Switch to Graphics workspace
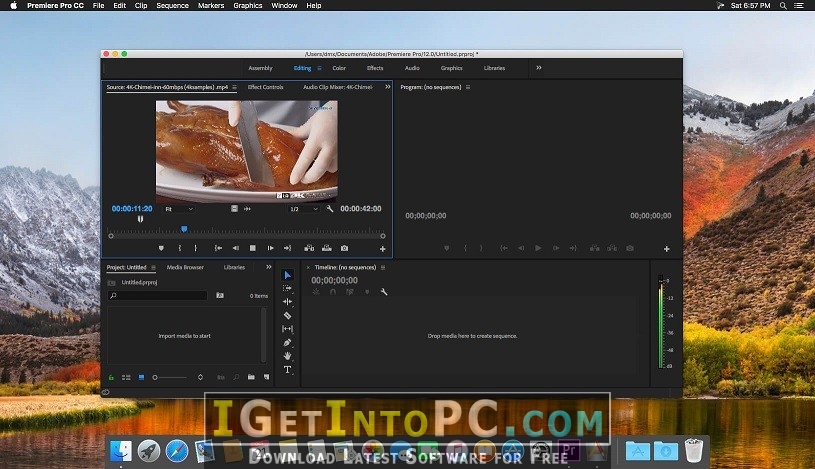Image resolution: width=815 pixels, height=469 pixels. [452, 68]
